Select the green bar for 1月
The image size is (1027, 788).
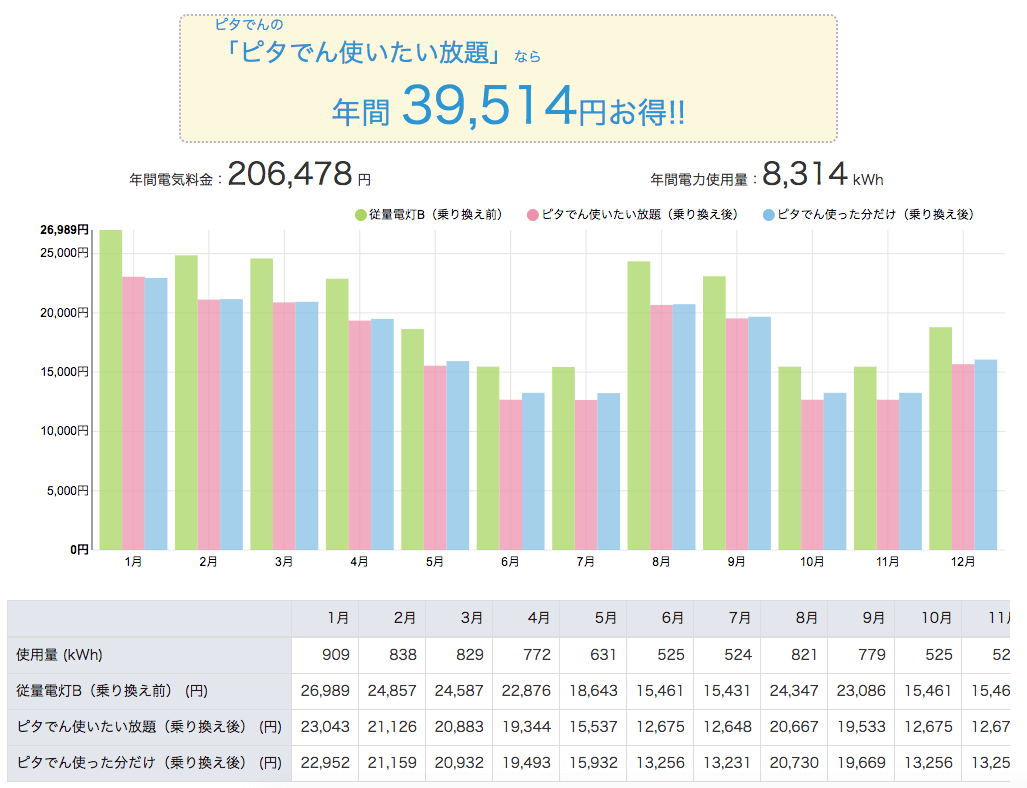coord(111,390)
